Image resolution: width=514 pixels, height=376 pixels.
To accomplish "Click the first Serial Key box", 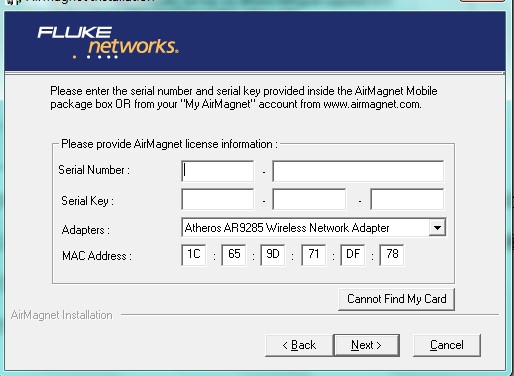I will pyautogui.click(x=217, y=199).
